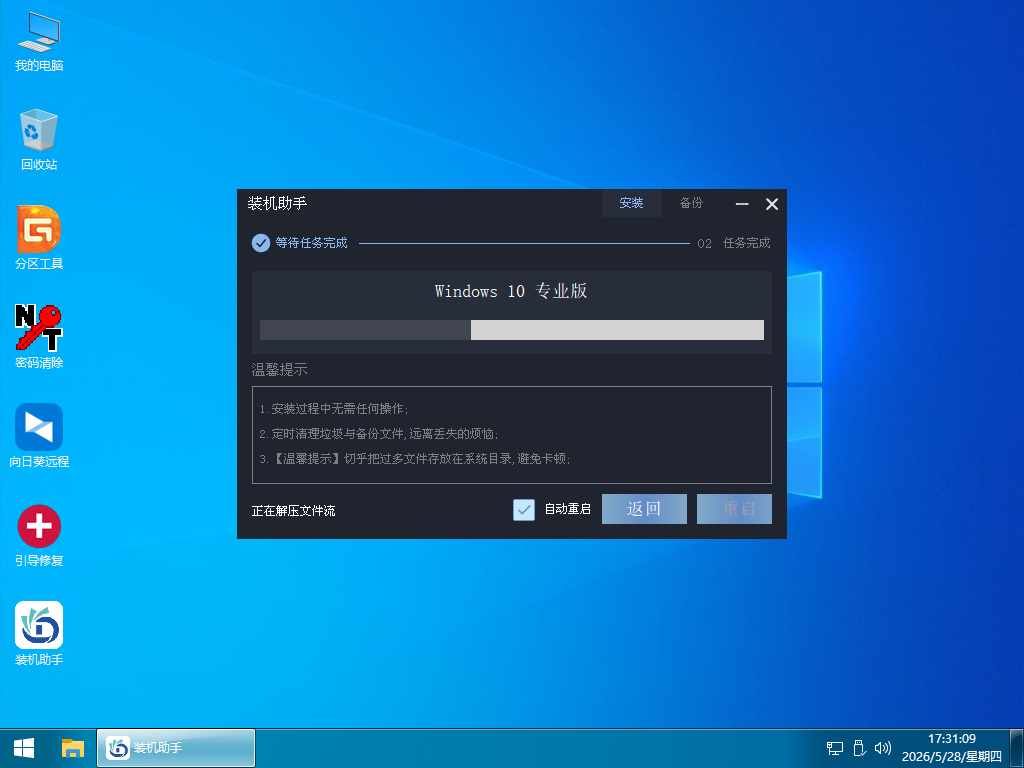Open the volume speaker tray icon
1024x768 pixels.
(882, 748)
